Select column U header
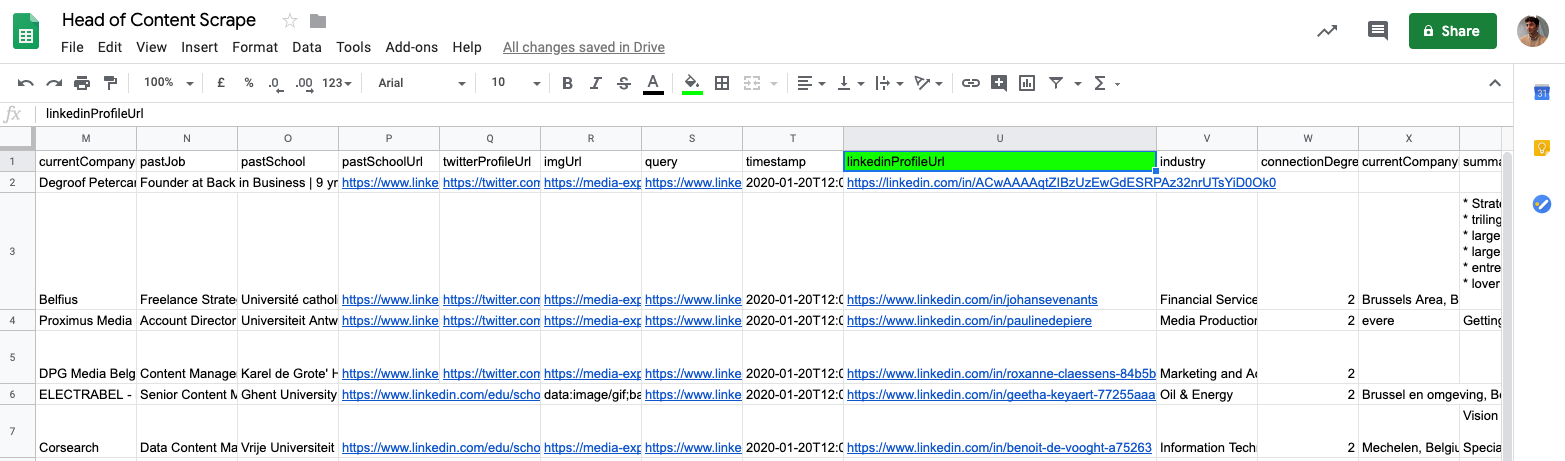1565x461 pixels. click(x=1000, y=138)
